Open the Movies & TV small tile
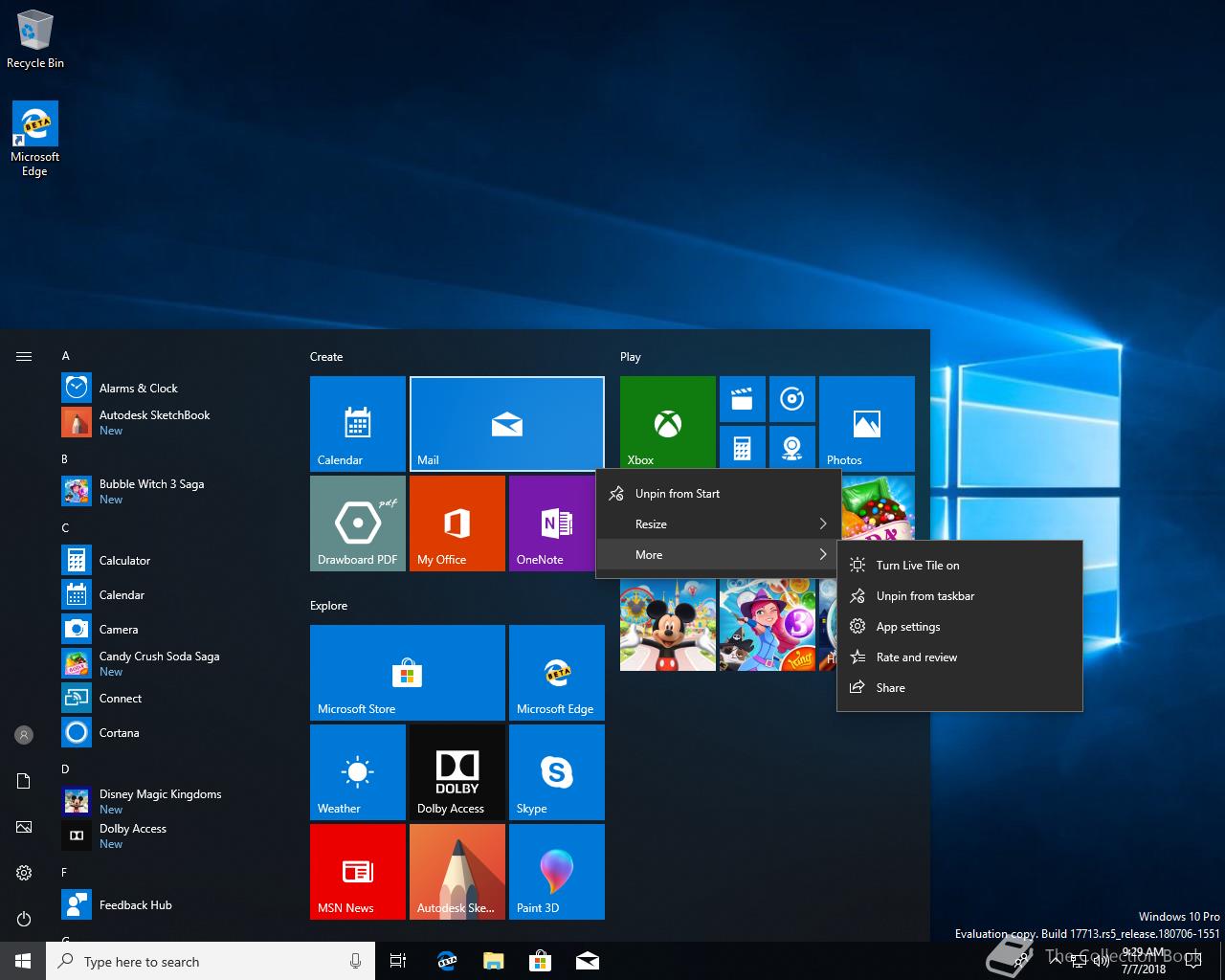Screen dimensions: 1225x980 743,399
